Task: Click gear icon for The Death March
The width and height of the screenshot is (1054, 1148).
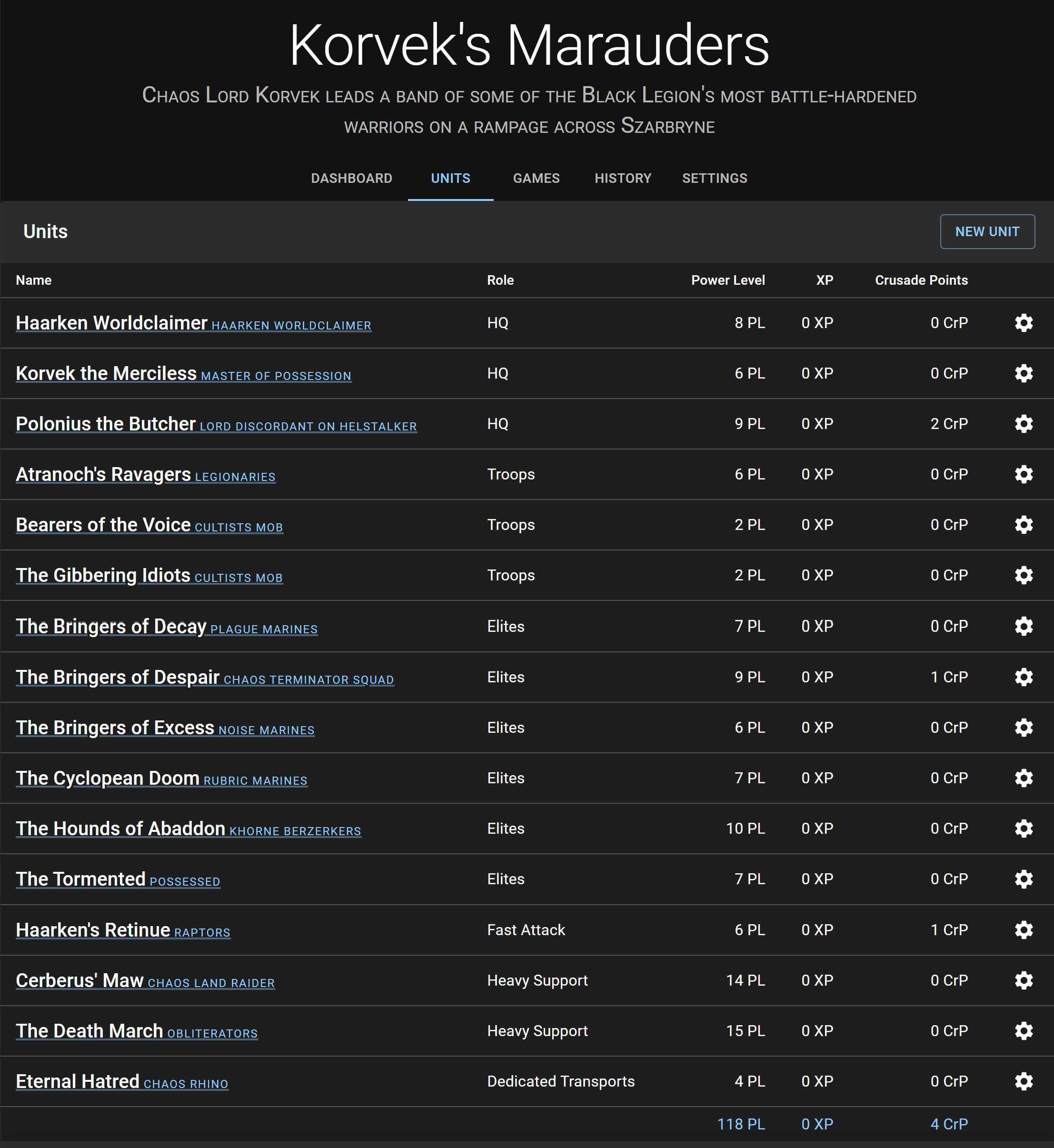Action: [1024, 1031]
